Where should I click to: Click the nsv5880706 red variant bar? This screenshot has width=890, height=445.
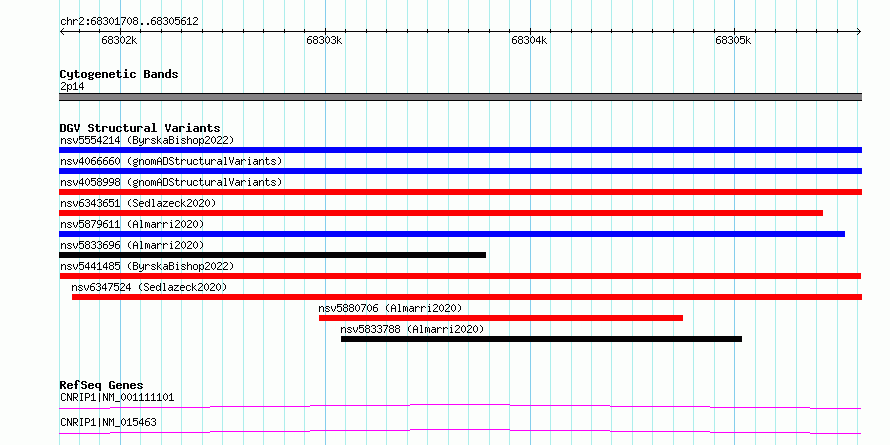(501, 318)
